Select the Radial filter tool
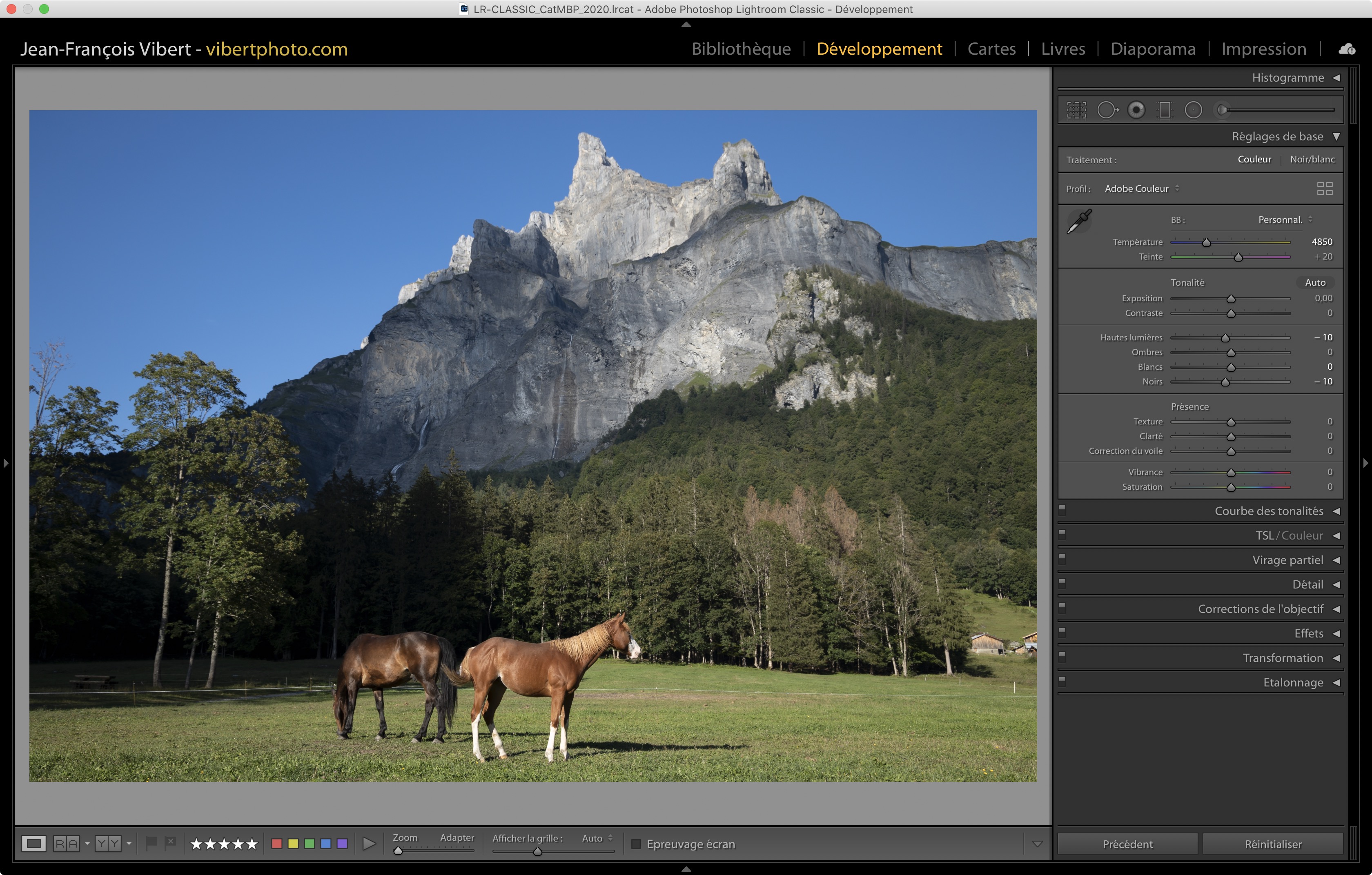 click(x=1193, y=110)
